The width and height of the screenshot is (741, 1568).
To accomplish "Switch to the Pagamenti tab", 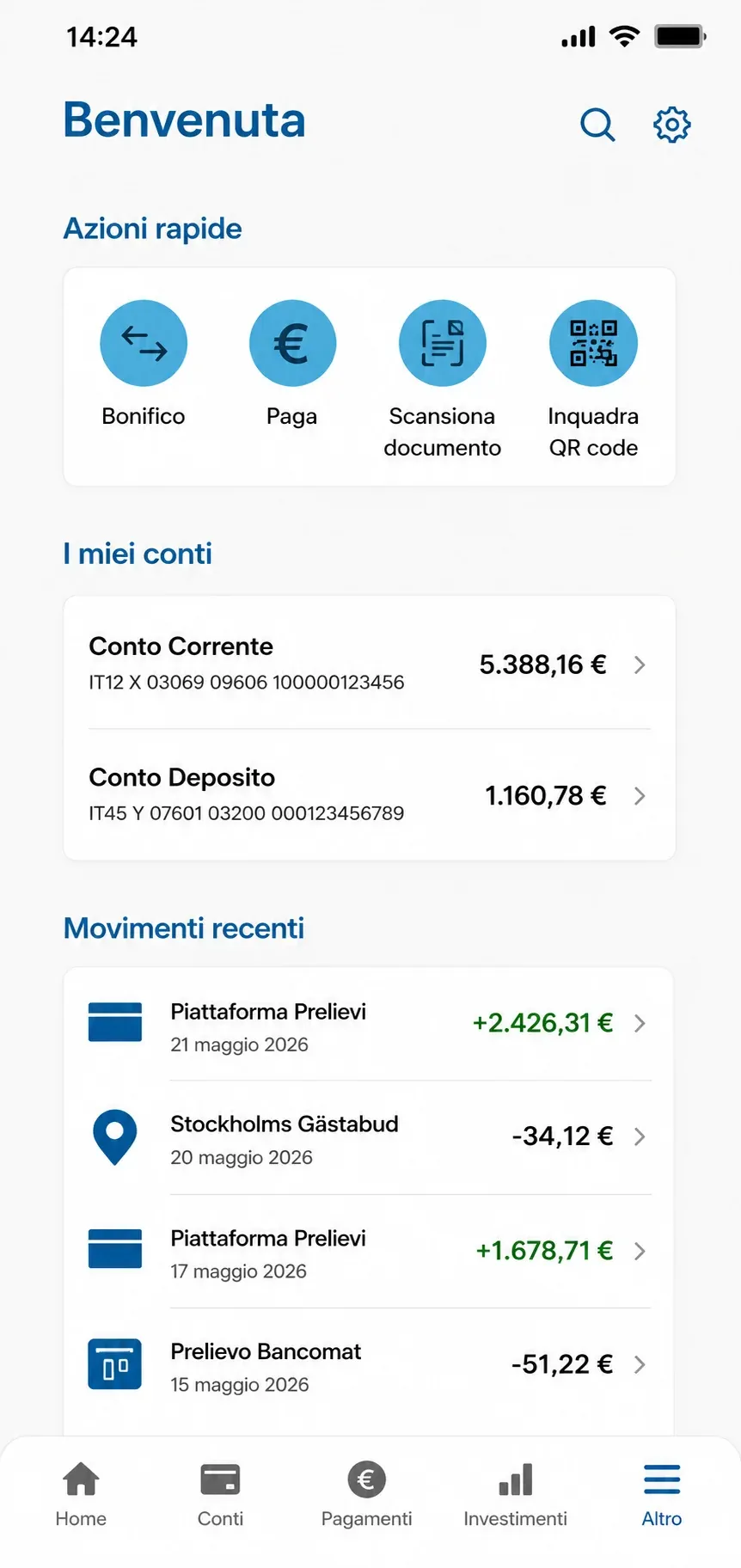I will (x=366, y=1495).
